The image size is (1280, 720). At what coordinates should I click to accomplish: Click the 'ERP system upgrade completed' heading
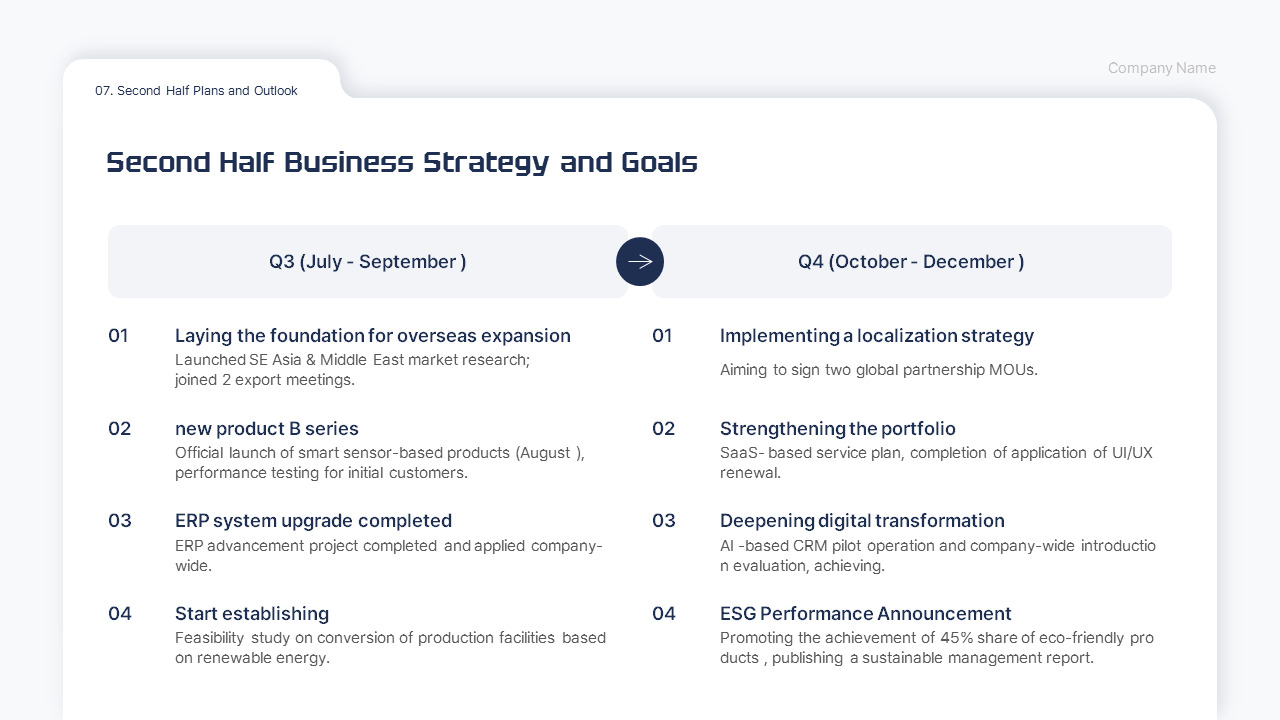coord(313,521)
